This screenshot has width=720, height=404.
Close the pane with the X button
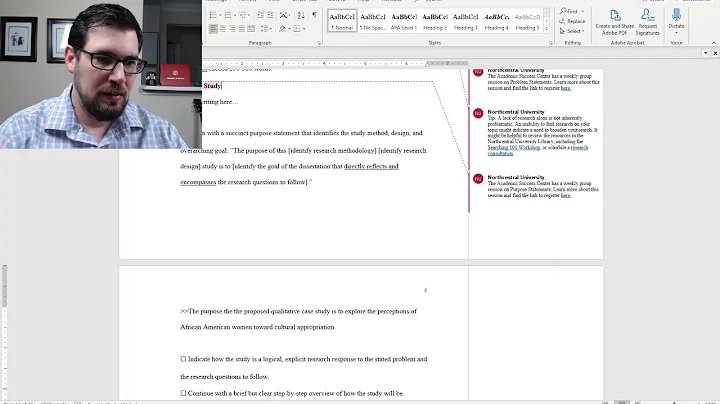715,53
